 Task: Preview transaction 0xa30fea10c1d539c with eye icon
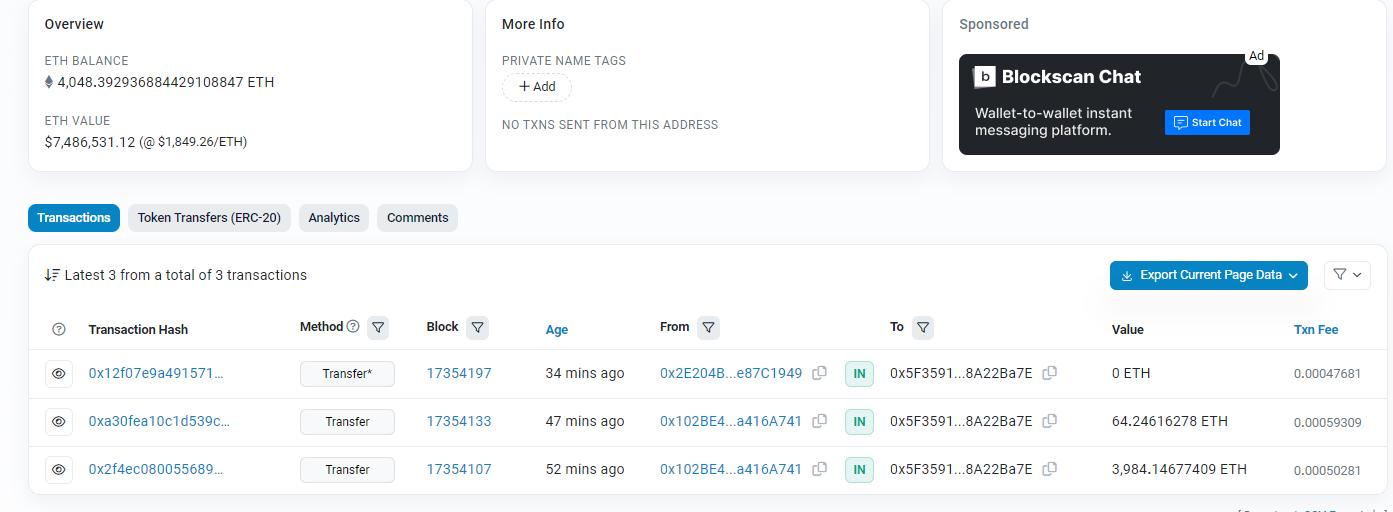(x=59, y=421)
